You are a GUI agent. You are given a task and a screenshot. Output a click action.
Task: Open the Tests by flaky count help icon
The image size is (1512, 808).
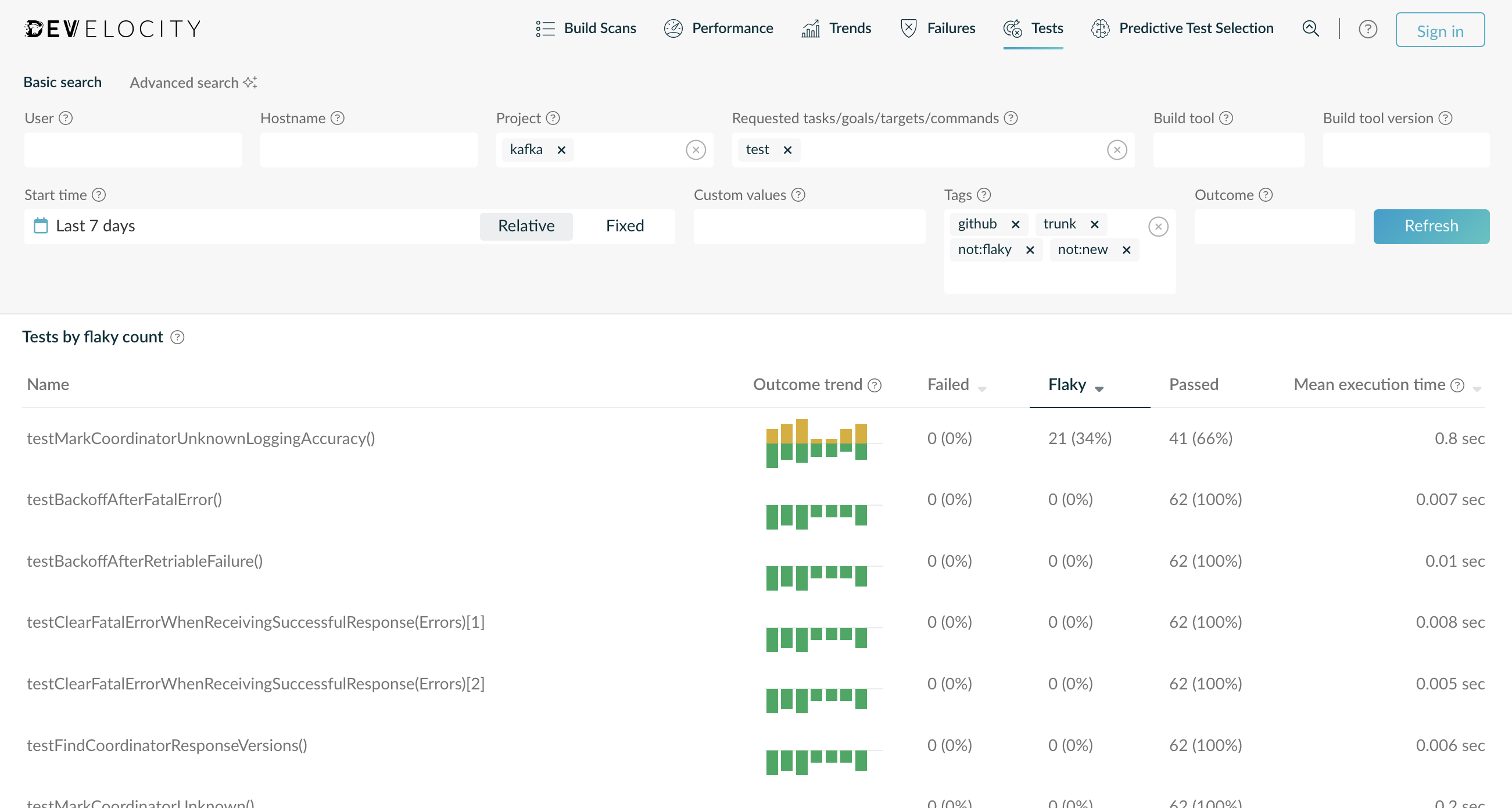[x=177, y=337]
